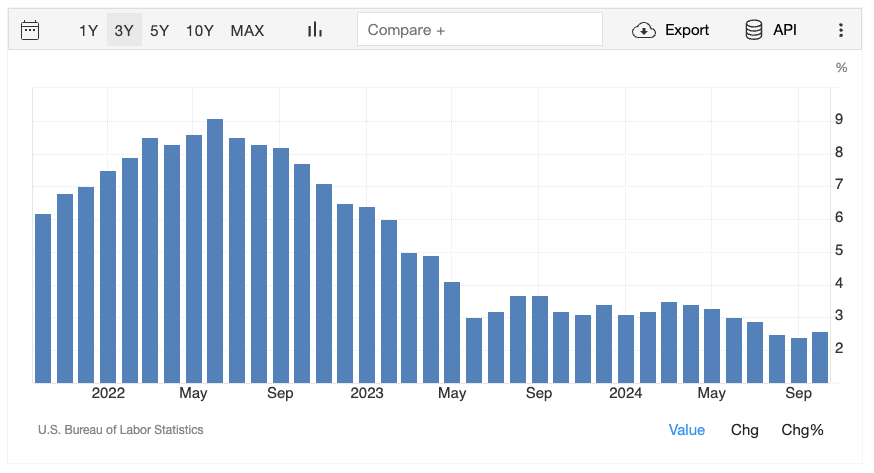Image resolution: width=874 pixels, height=473 pixels.
Task: Click the cloud download Export icon
Action: pyautogui.click(x=644, y=30)
